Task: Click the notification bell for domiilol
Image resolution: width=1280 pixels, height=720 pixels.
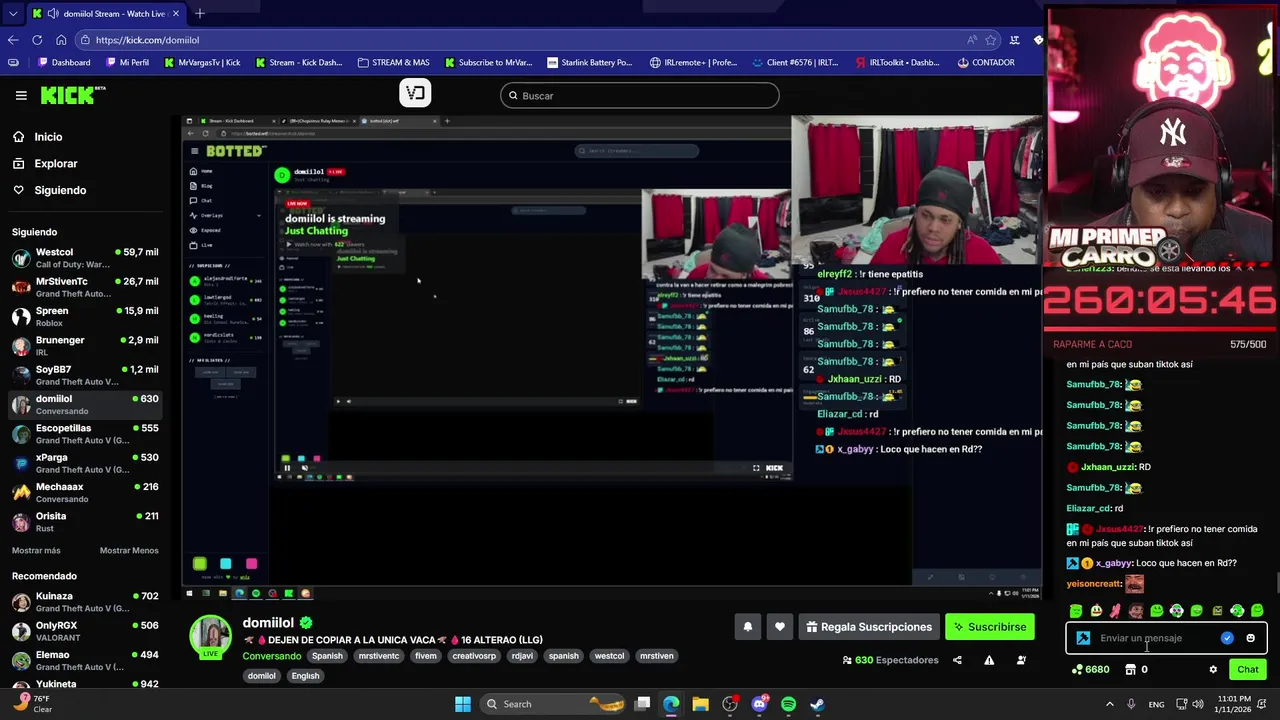Action: [747, 627]
